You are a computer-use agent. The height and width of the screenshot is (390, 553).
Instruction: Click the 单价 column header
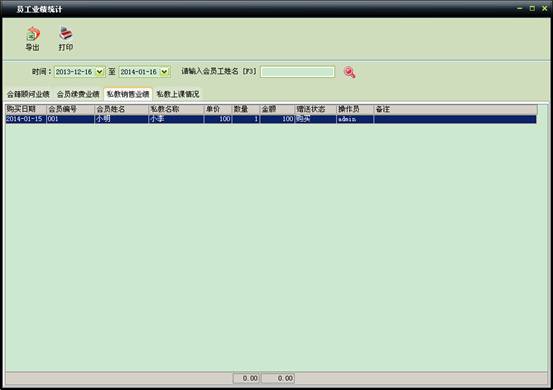click(218, 109)
